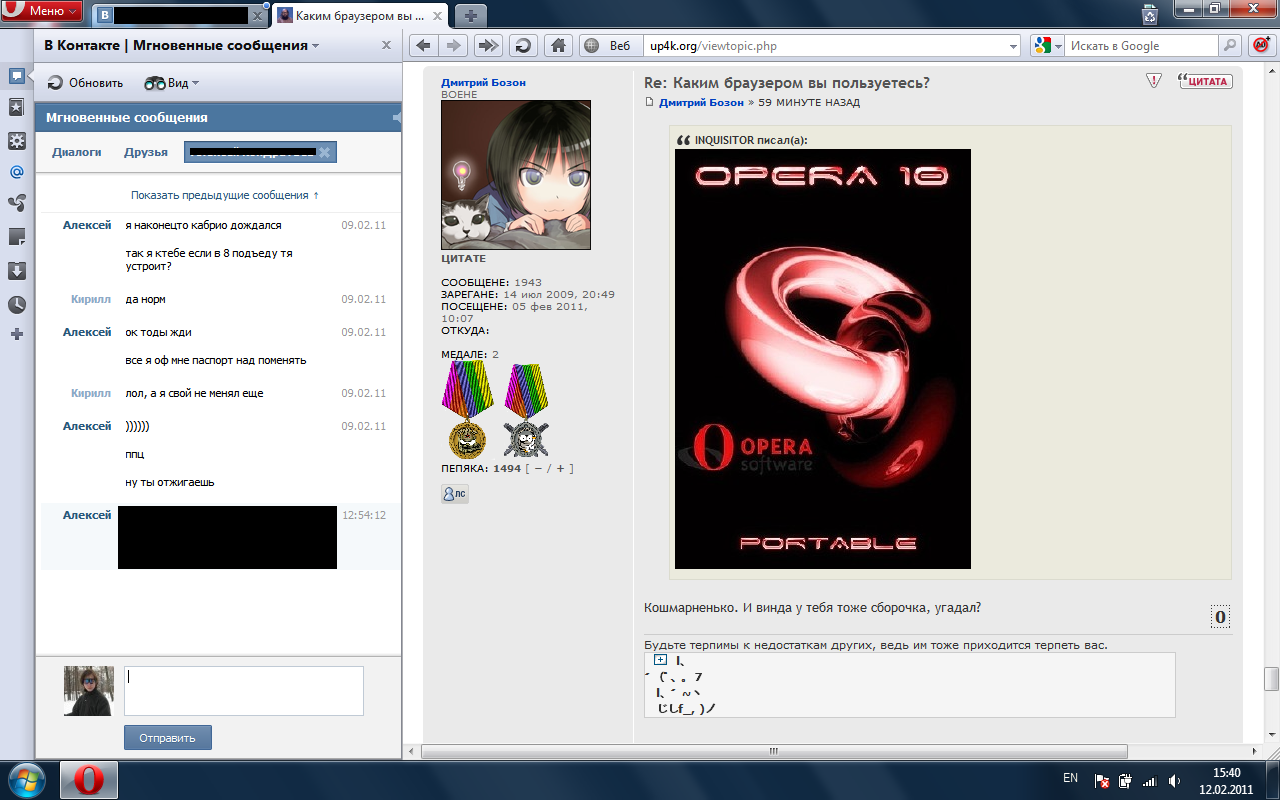Click the post rating 0 box
The image size is (1280, 800).
(1220, 617)
